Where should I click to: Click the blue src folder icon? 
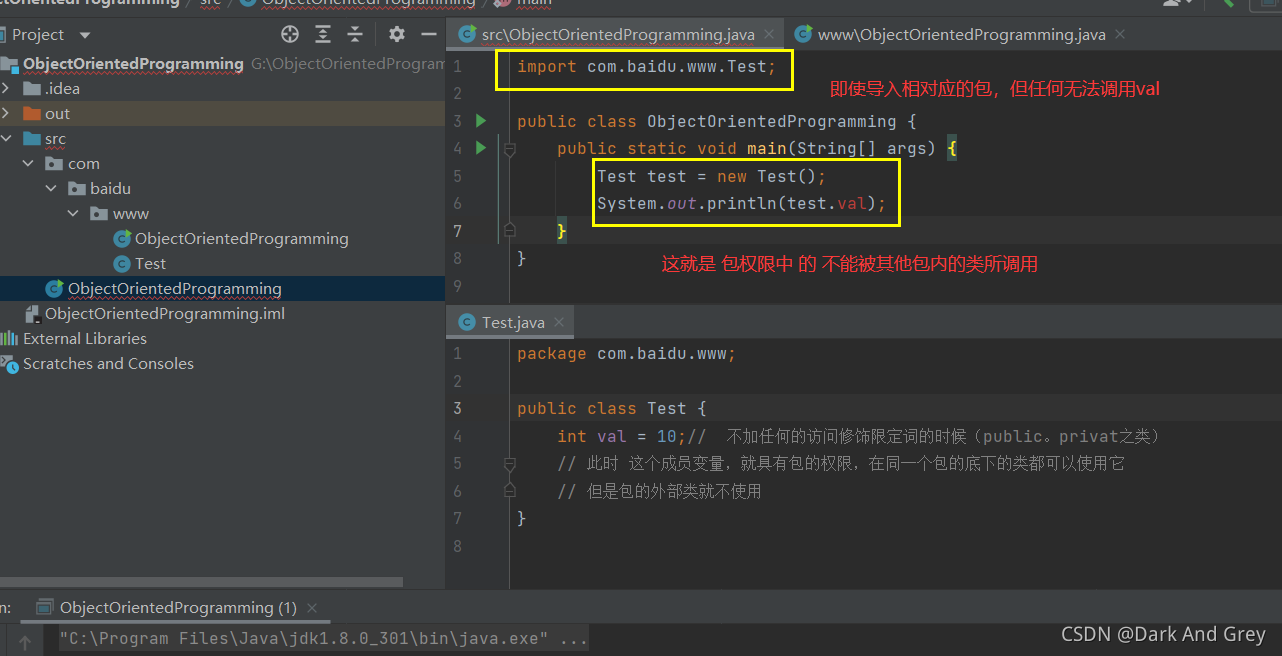(32, 139)
